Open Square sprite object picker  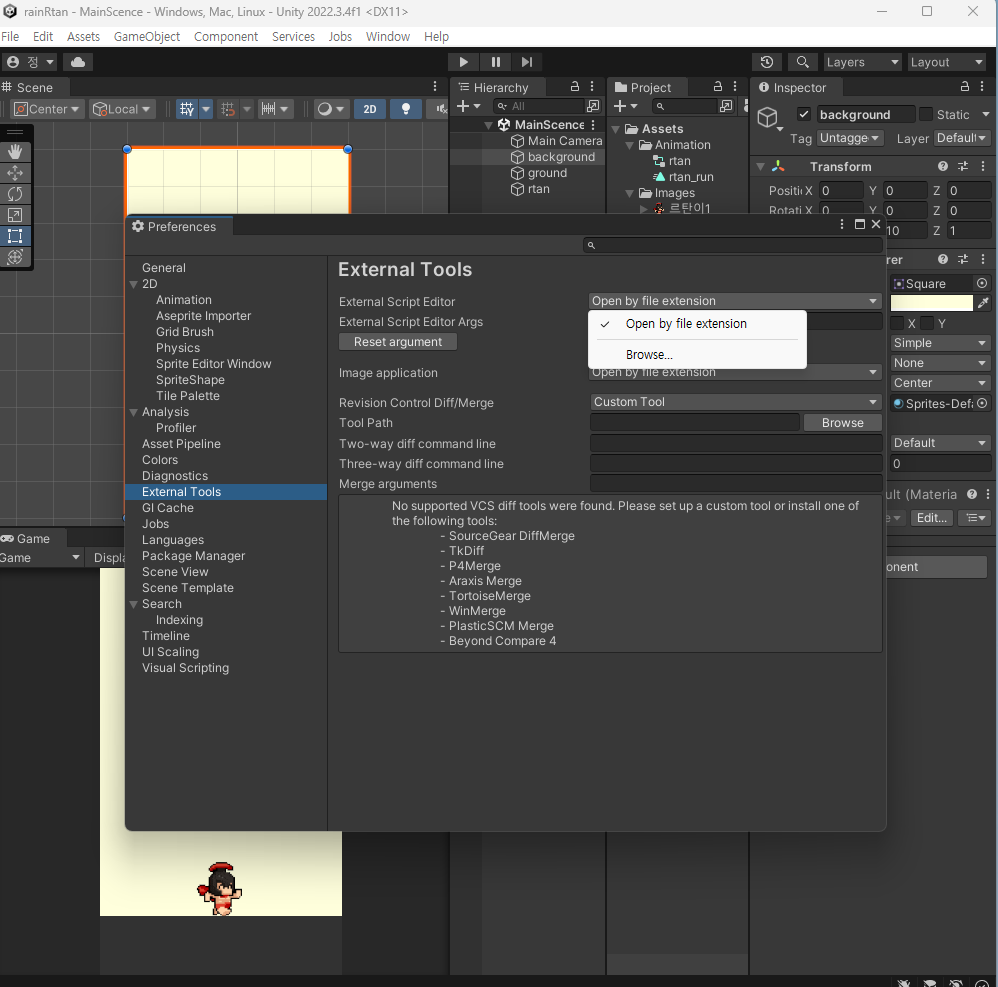(x=982, y=283)
